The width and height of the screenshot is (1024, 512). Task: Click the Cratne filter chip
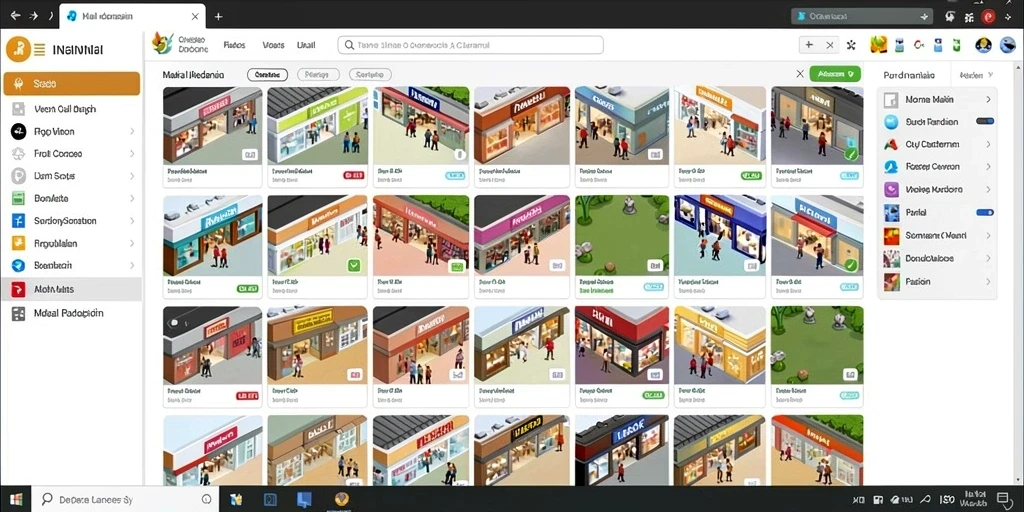[267, 74]
